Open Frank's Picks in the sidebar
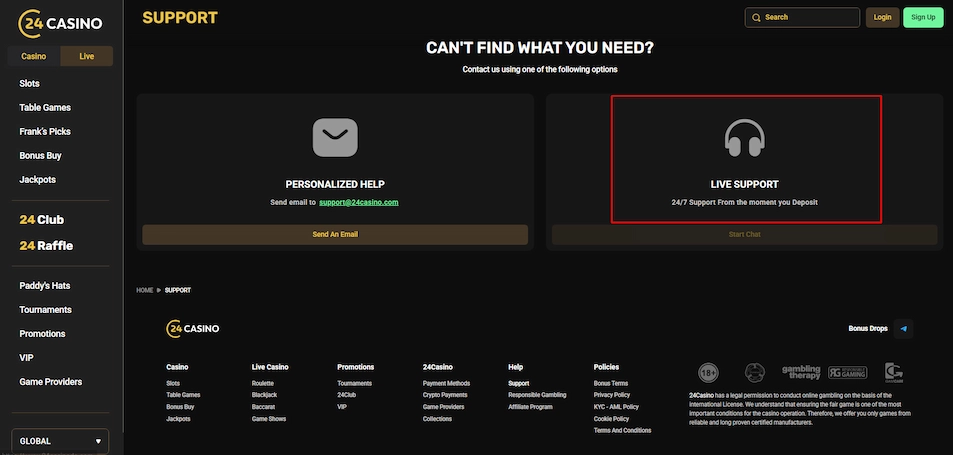This screenshot has height=455, width=953. (45, 131)
